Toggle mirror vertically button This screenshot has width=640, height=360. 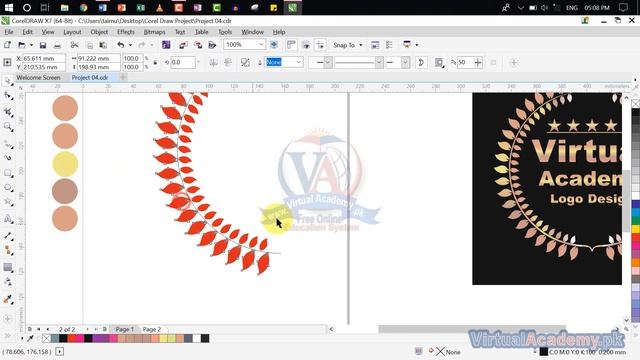point(228,62)
